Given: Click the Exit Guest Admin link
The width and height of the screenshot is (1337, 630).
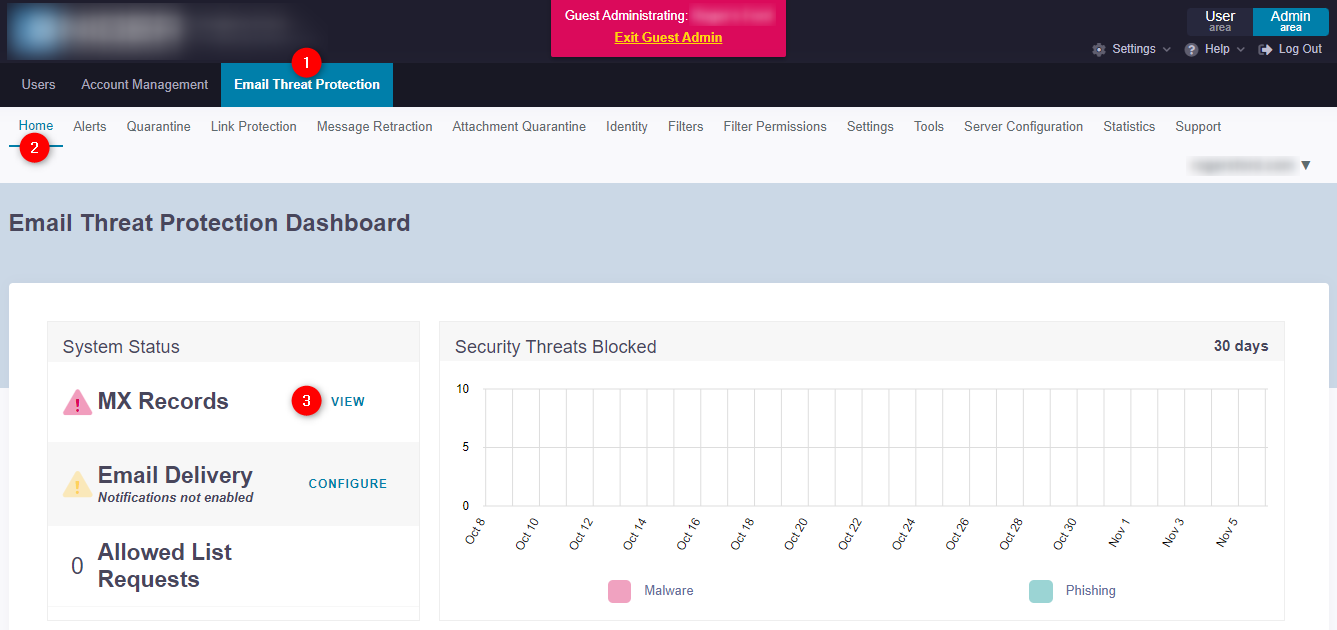Looking at the screenshot, I should pos(668,37).
